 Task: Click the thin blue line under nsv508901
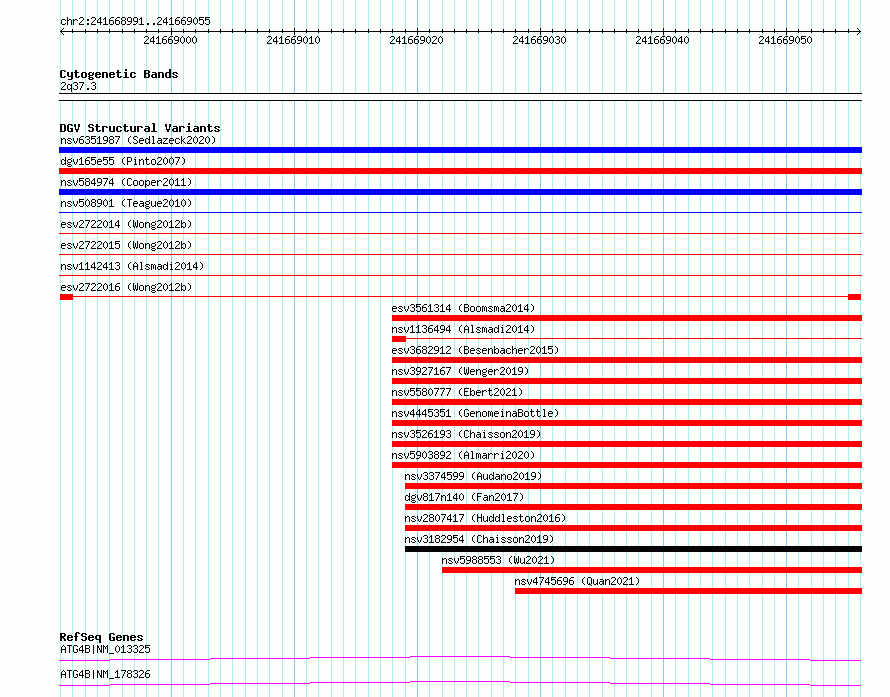[x=460, y=213]
